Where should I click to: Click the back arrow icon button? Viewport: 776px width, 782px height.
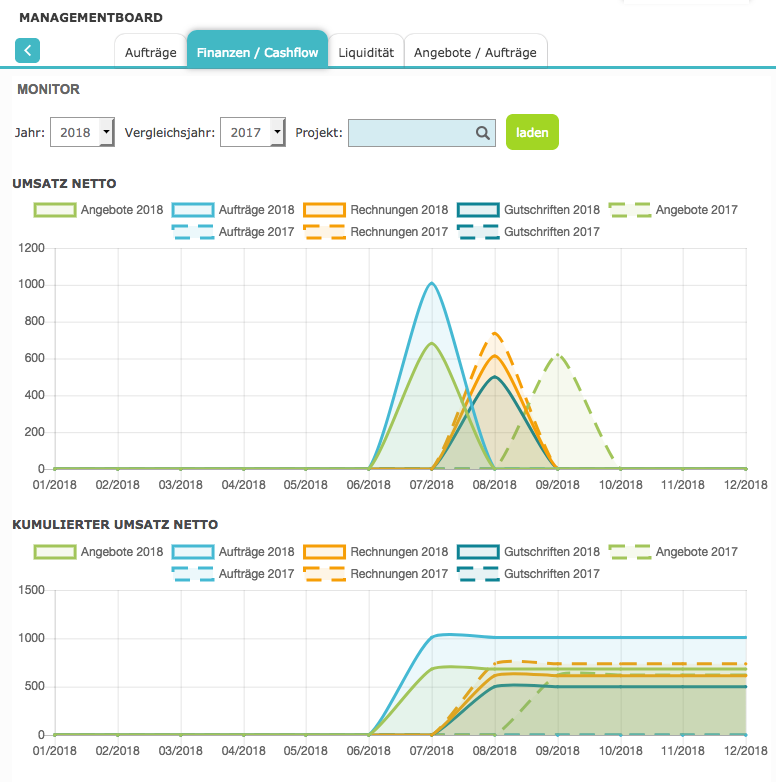pos(28,50)
